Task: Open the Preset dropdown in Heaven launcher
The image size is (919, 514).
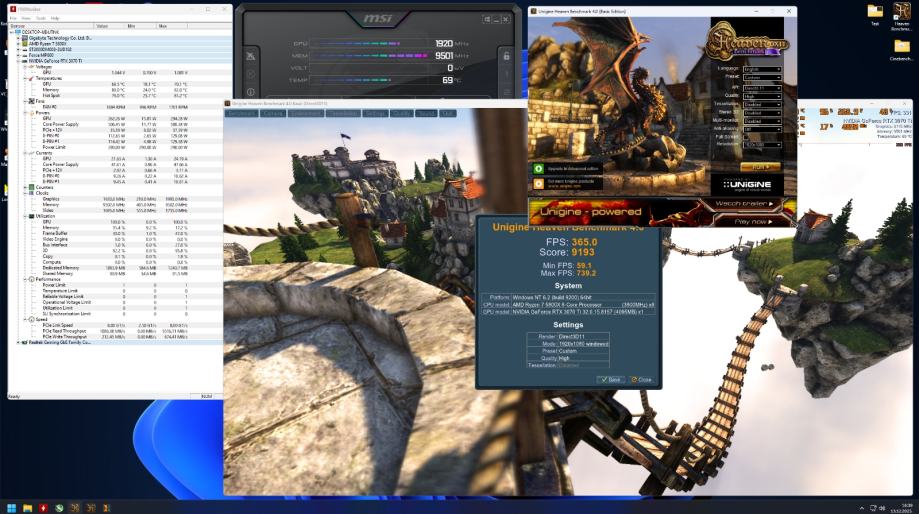Action: [x=762, y=77]
